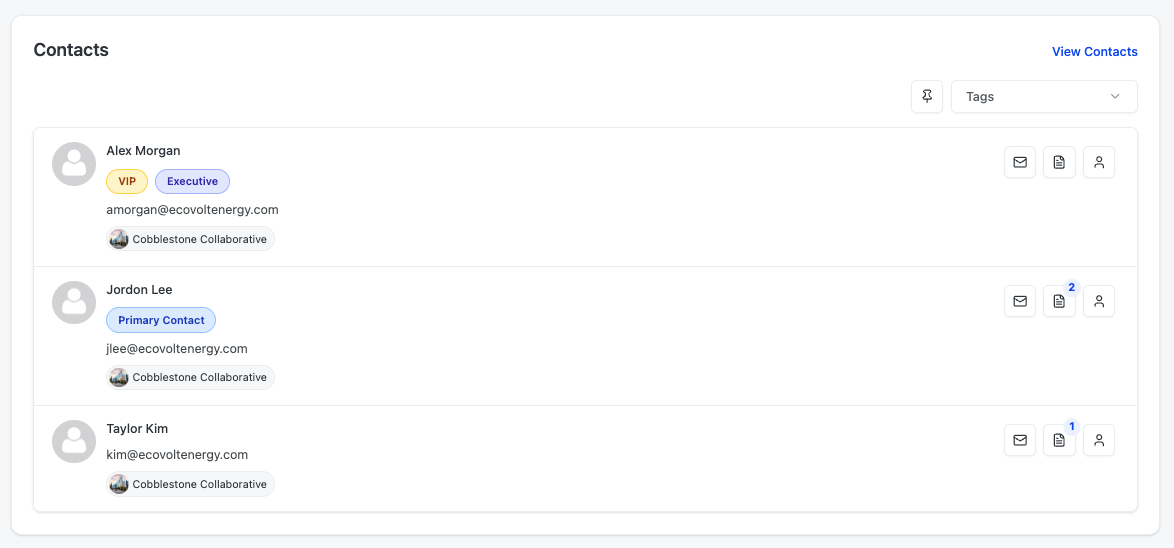Open Taylor Kim's notes document icon
Viewport: 1174px width, 548px height.
1059,440
